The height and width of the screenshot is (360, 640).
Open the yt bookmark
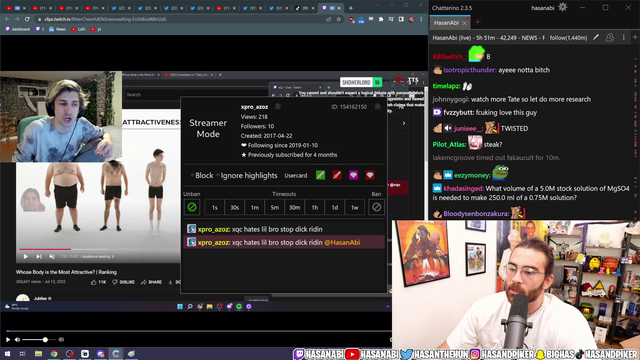(x=96, y=29)
